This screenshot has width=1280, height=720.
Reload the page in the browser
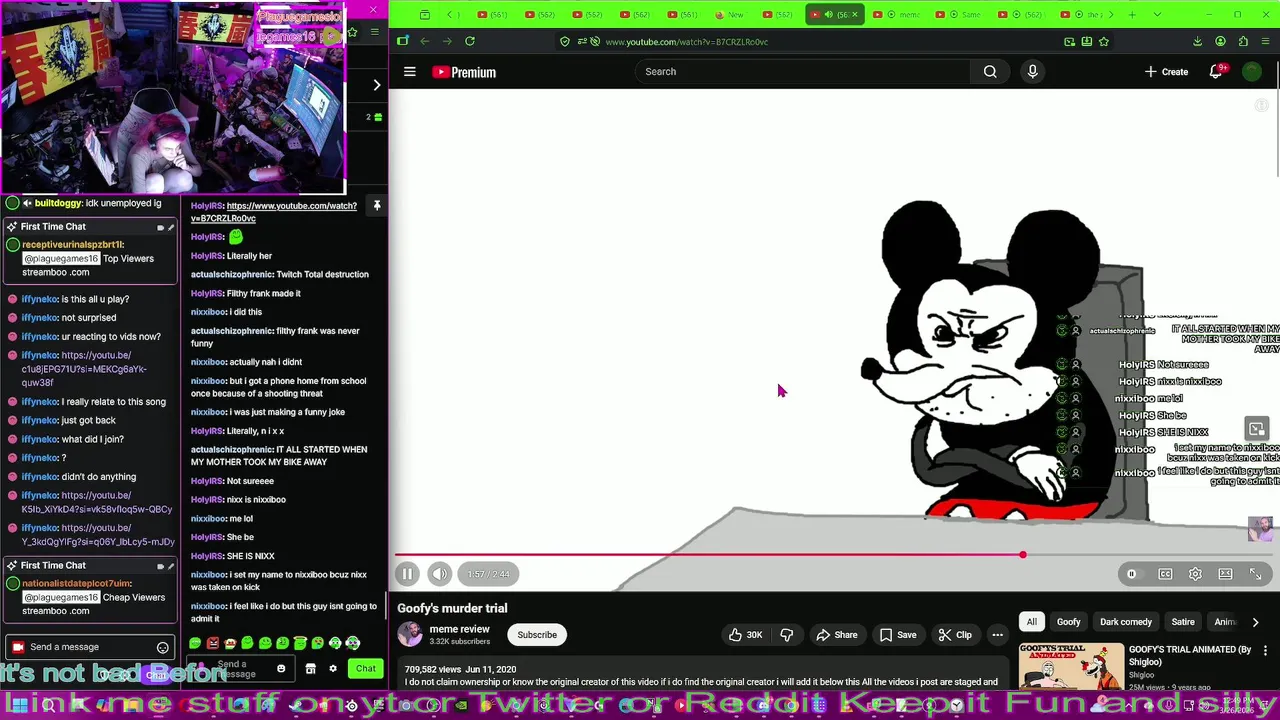(470, 41)
